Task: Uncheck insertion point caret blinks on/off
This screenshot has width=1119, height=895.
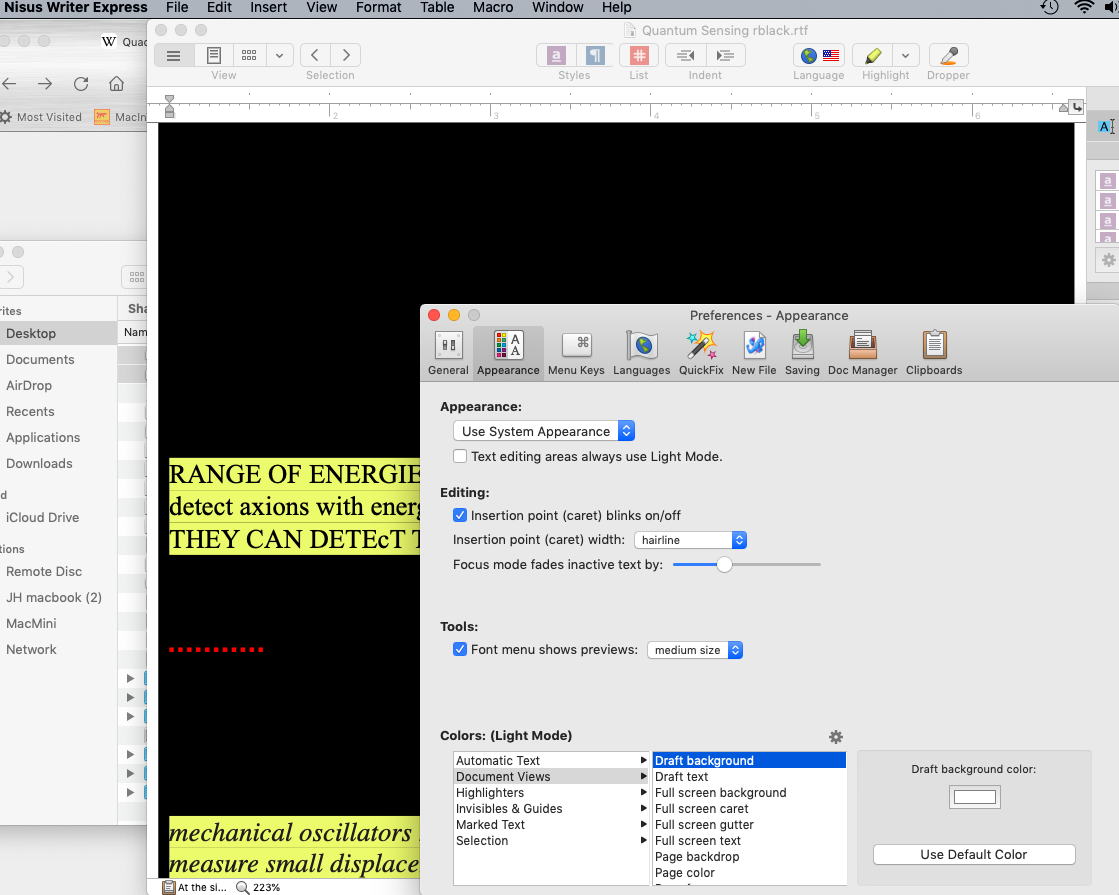Action: point(459,515)
